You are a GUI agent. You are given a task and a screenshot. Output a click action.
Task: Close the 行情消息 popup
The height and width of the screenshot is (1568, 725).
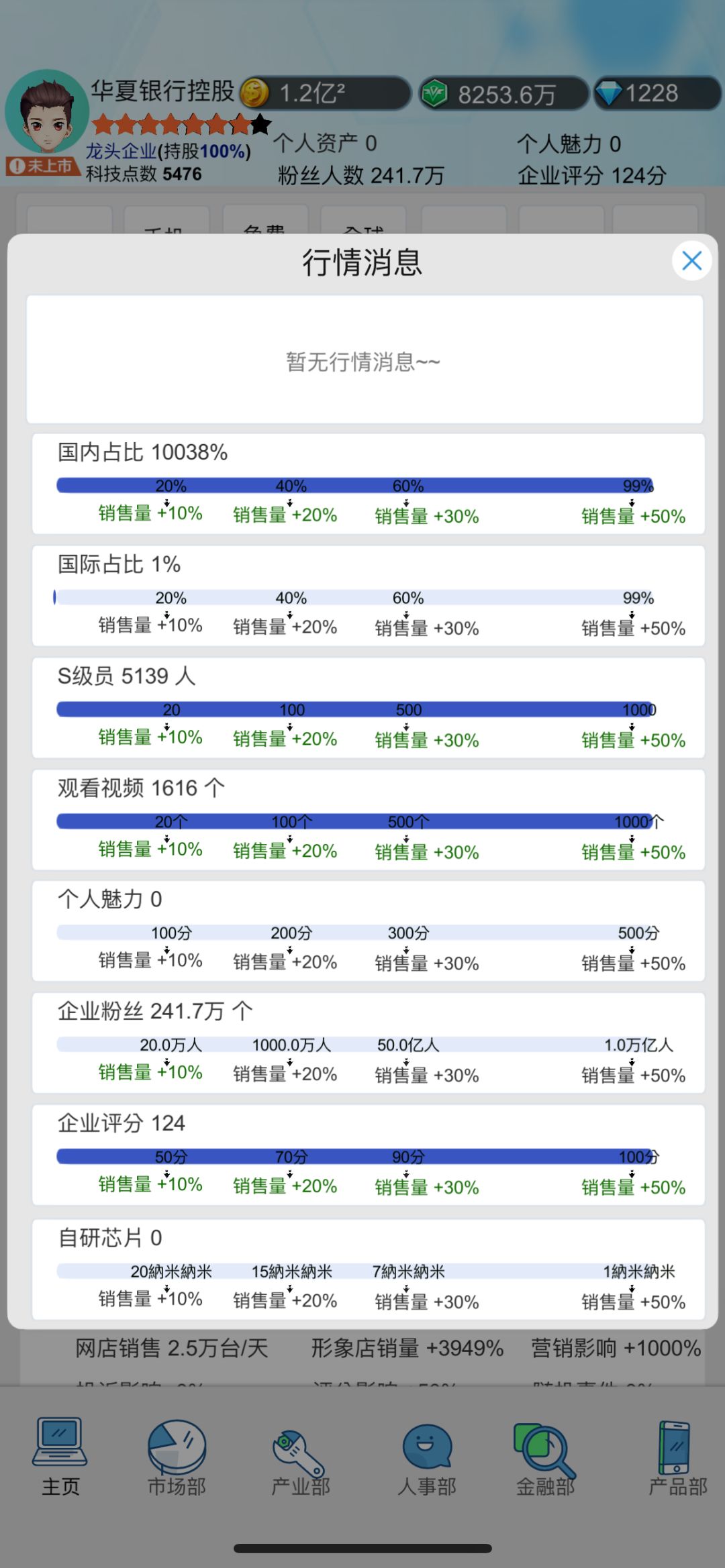tap(692, 260)
